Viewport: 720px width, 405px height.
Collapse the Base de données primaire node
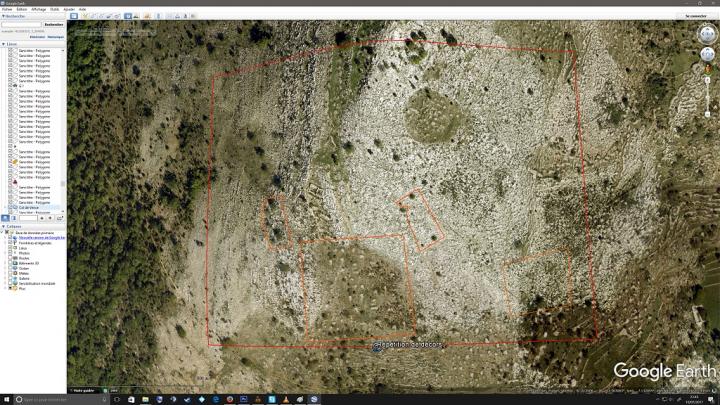coord(2,233)
